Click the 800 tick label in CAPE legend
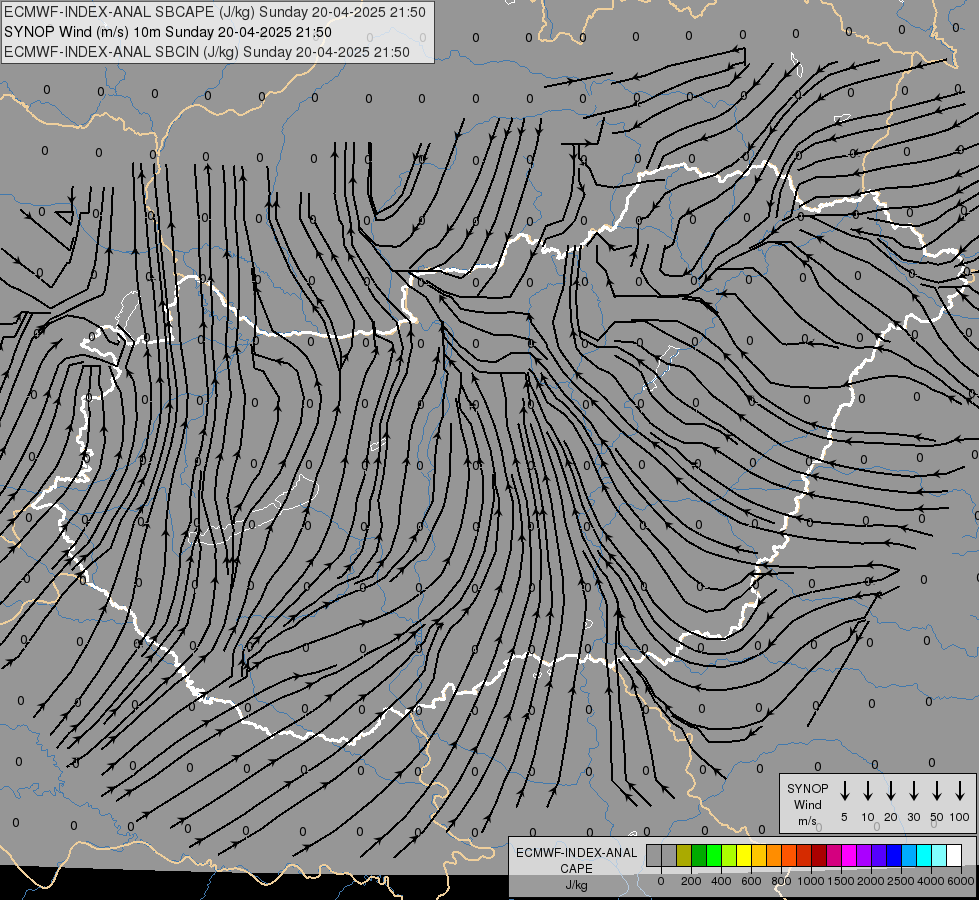The width and height of the screenshot is (979, 900). coord(781,881)
